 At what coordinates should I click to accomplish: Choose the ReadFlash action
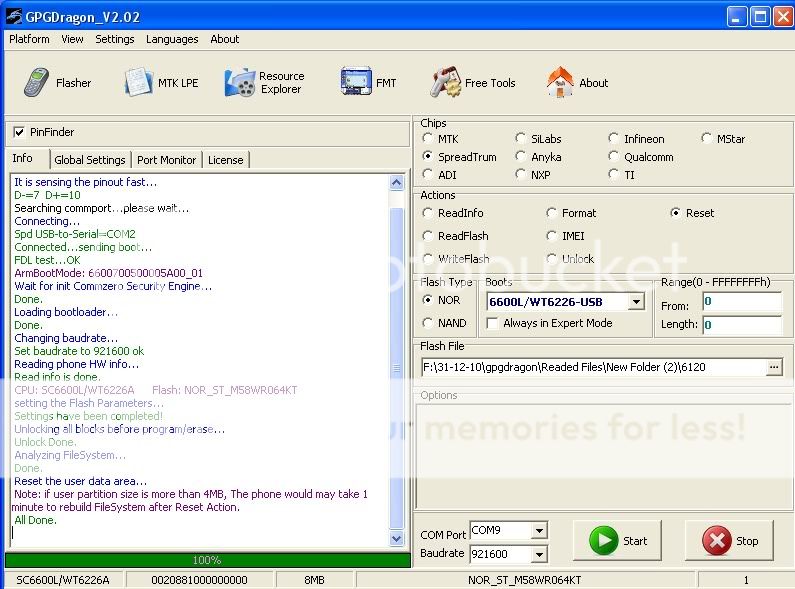click(427, 236)
